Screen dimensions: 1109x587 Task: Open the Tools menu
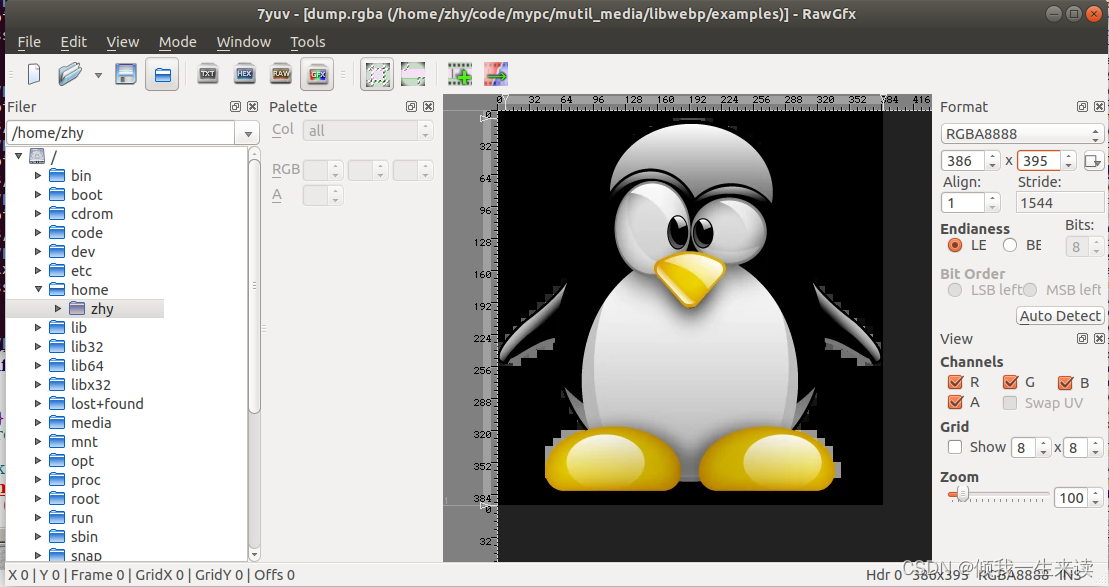[x=307, y=41]
